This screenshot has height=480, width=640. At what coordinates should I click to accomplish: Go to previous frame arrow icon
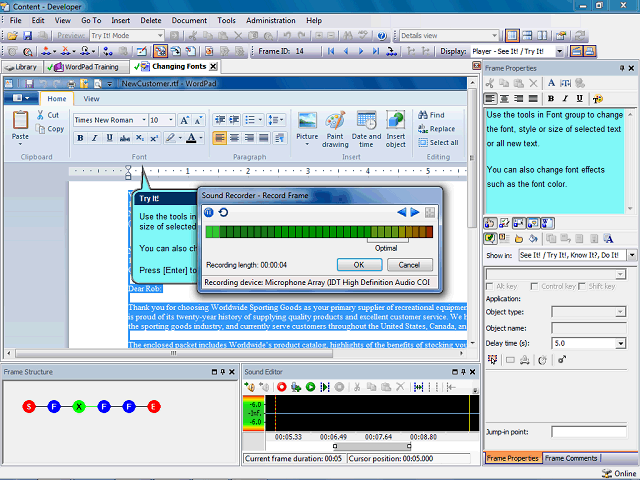pyautogui.click(x=346, y=51)
